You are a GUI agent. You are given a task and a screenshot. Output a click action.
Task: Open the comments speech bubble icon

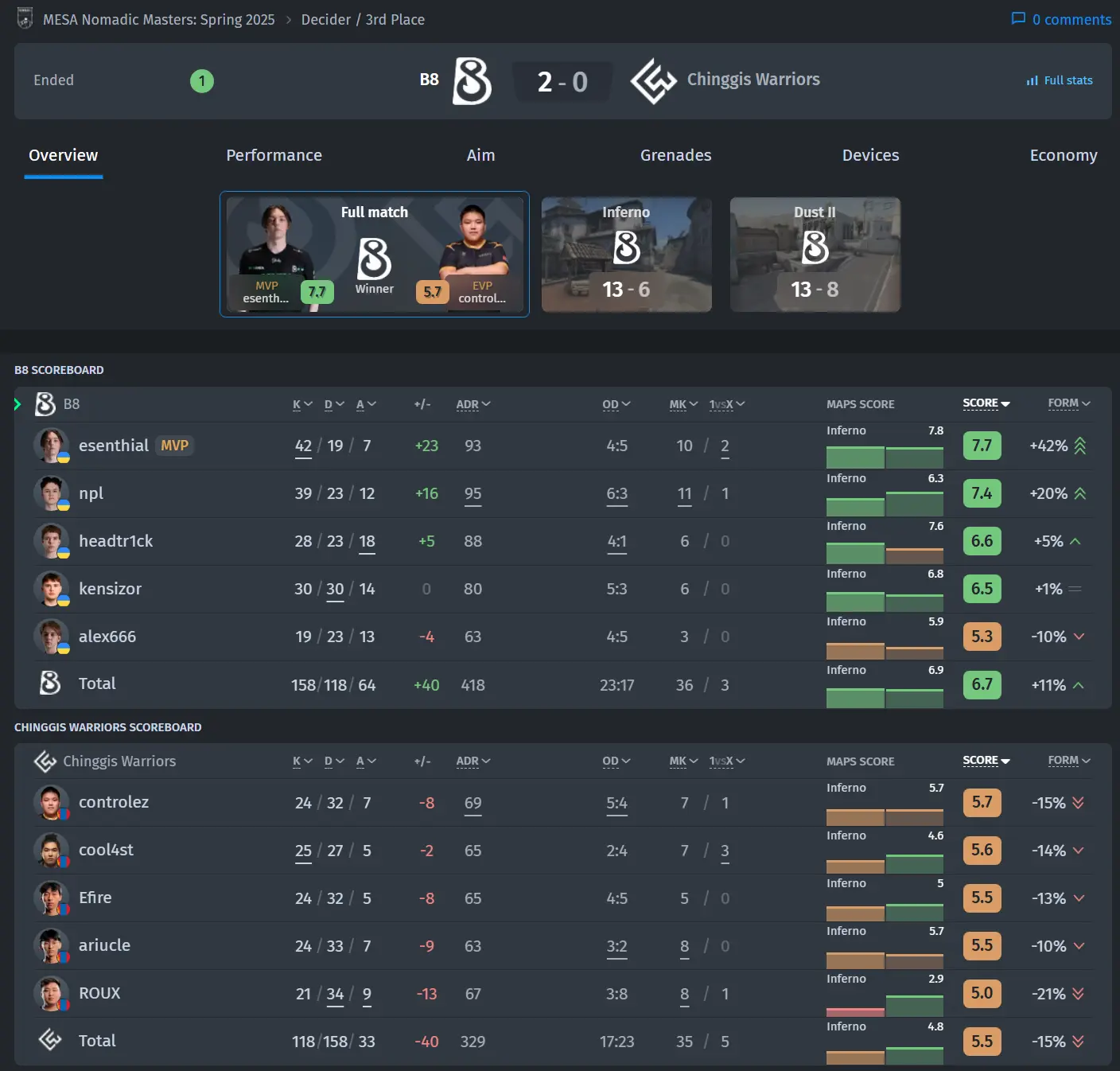pyautogui.click(x=1018, y=18)
